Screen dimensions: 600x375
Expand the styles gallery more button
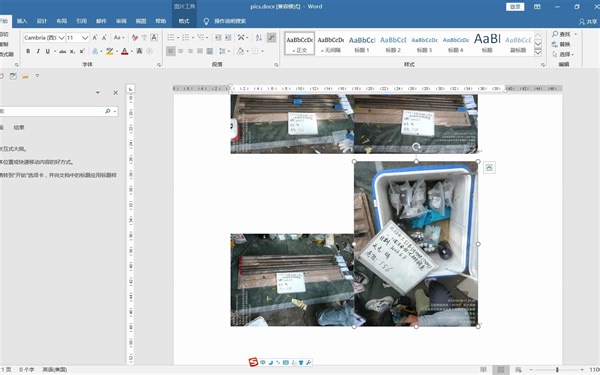click(538, 53)
